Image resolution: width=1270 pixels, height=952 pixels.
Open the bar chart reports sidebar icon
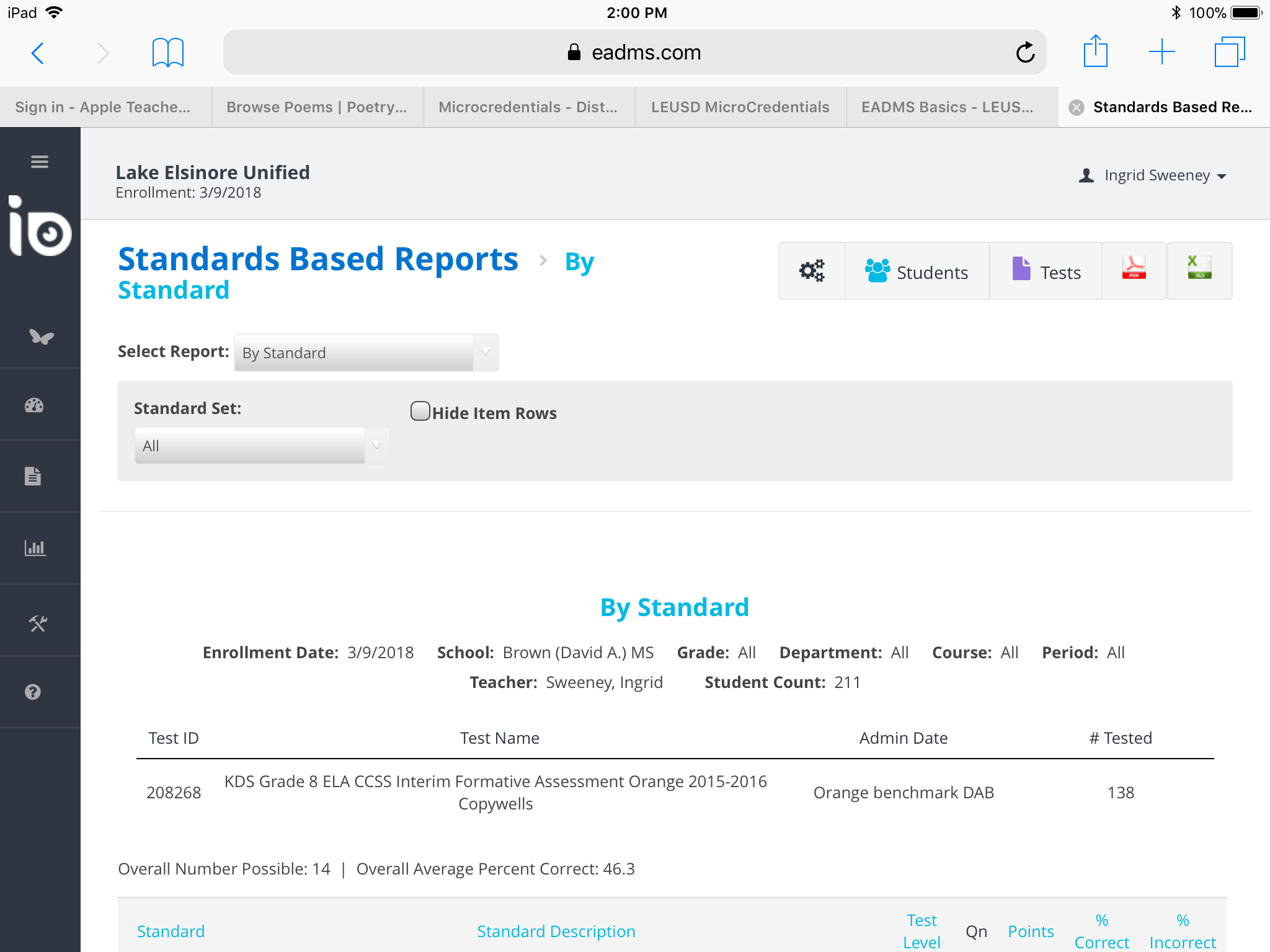coord(35,548)
